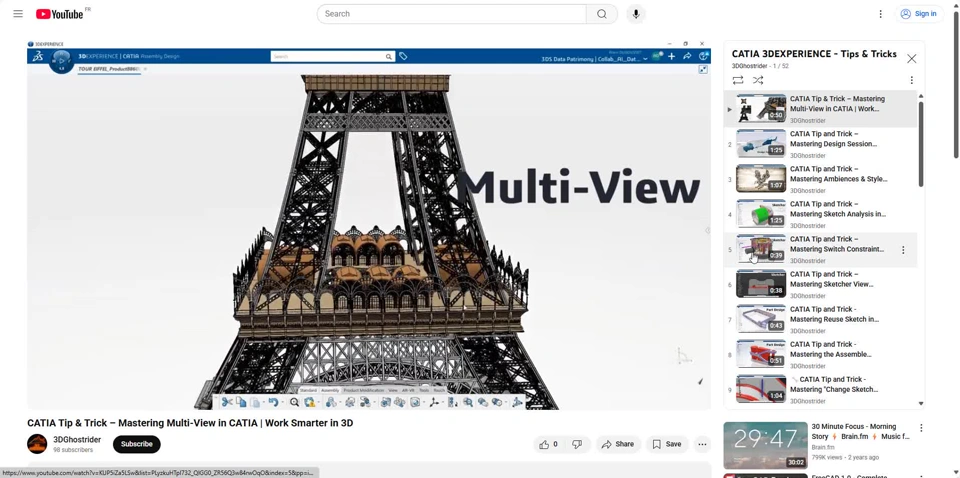Click the Sign in button
The height and width of the screenshot is (478, 960).
[919, 14]
